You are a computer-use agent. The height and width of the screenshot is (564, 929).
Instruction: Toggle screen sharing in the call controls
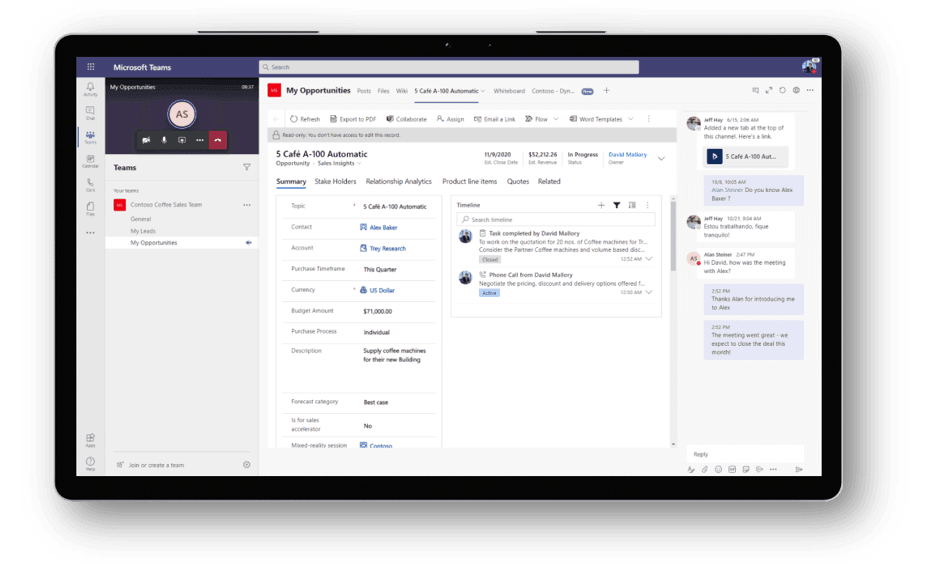[x=181, y=140]
